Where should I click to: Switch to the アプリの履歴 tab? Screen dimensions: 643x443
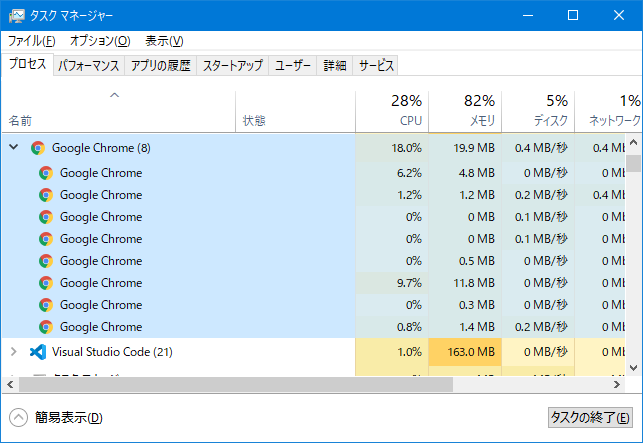point(160,66)
